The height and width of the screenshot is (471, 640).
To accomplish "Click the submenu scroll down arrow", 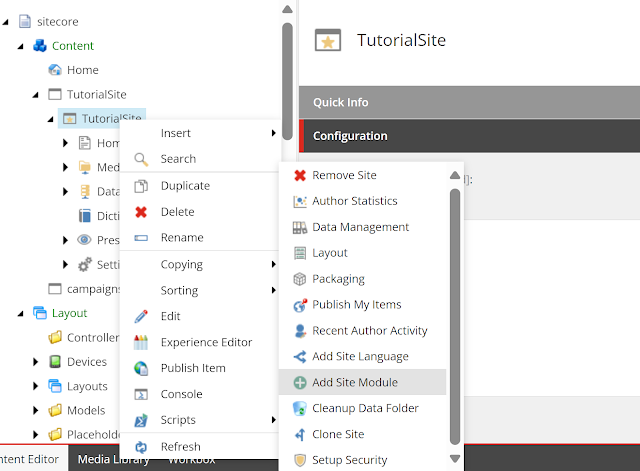I will coord(455,459).
